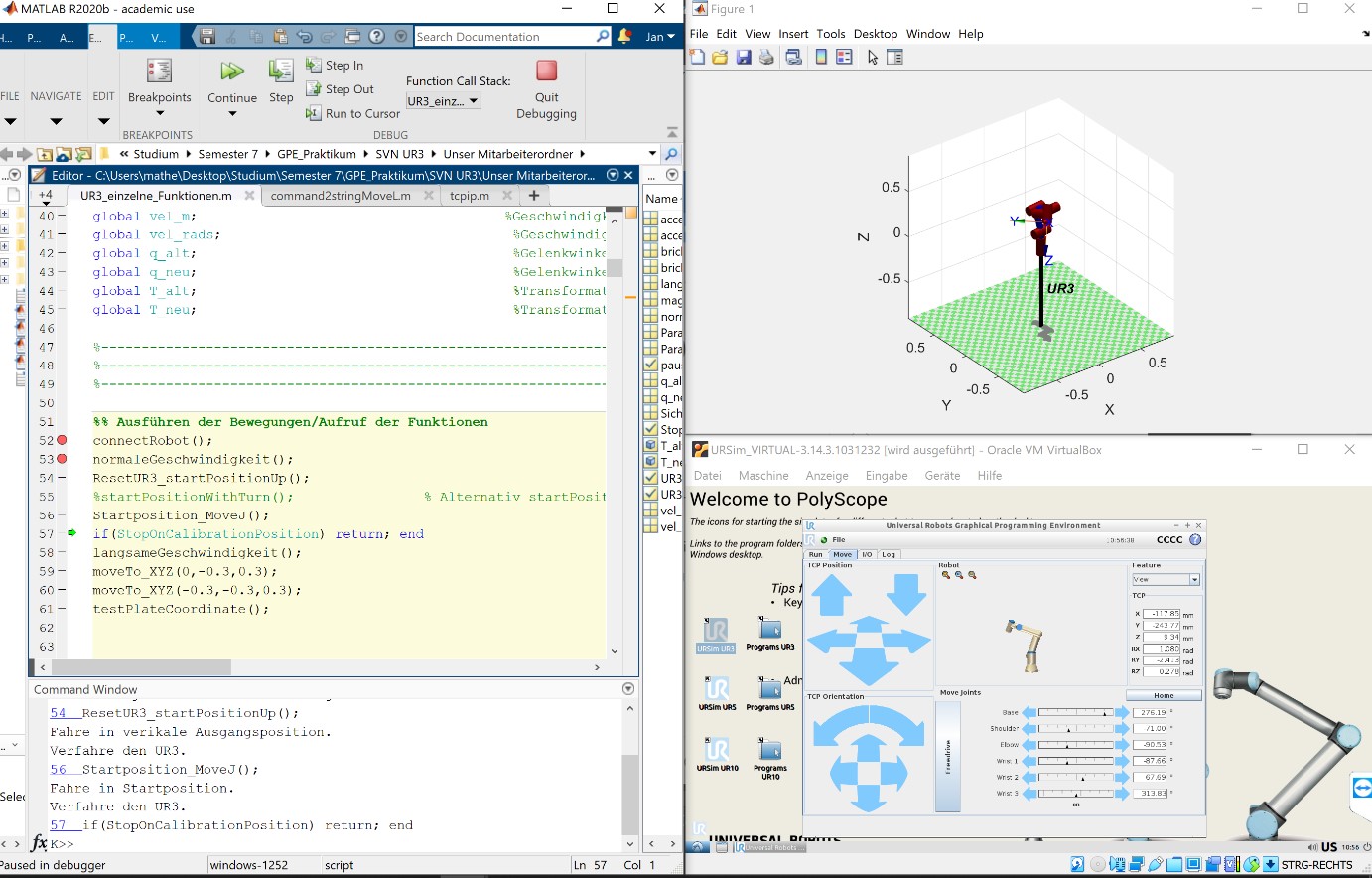This screenshot has height=878, width=1372.
Task: Toggle the breakpoint on line 52
Action: 62,440
